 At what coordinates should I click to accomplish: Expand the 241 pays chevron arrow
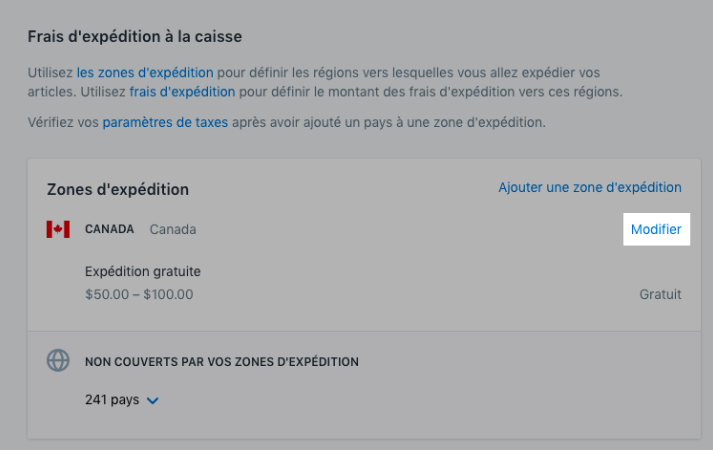153,401
